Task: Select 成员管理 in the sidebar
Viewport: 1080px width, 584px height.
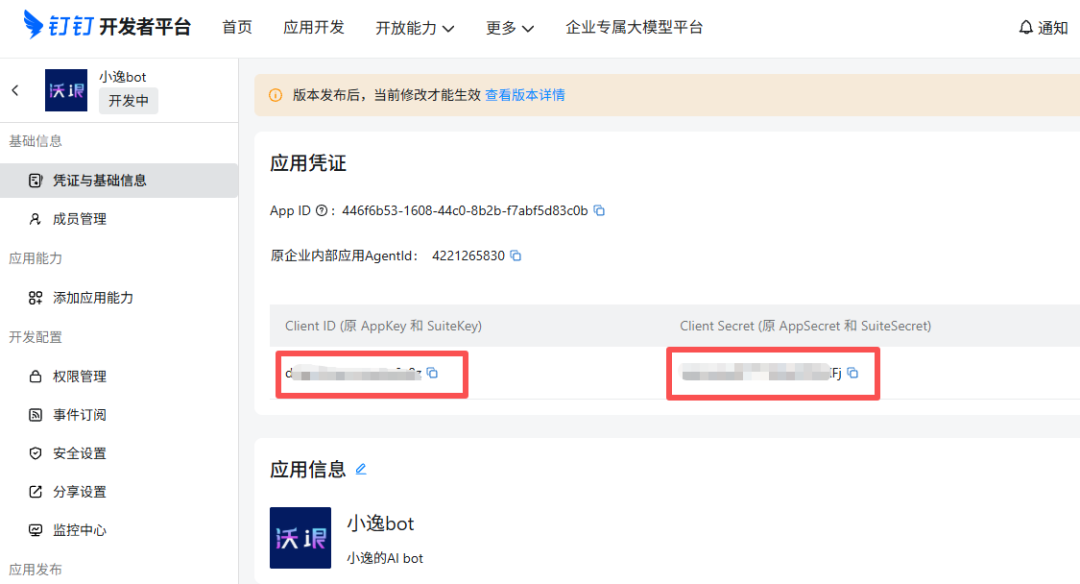Action: (x=79, y=219)
